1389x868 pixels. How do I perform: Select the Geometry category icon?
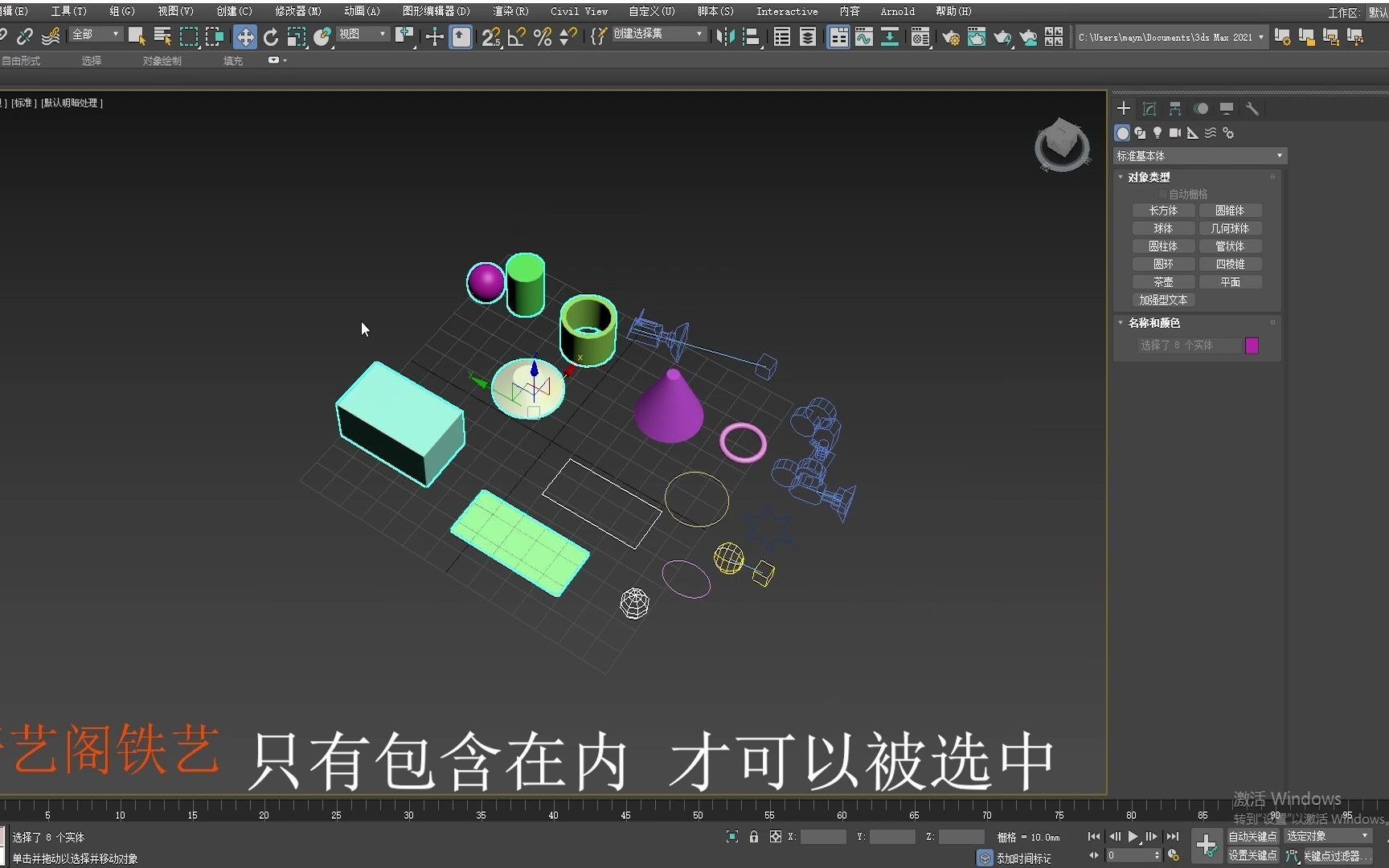pyautogui.click(x=1122, y=133)
